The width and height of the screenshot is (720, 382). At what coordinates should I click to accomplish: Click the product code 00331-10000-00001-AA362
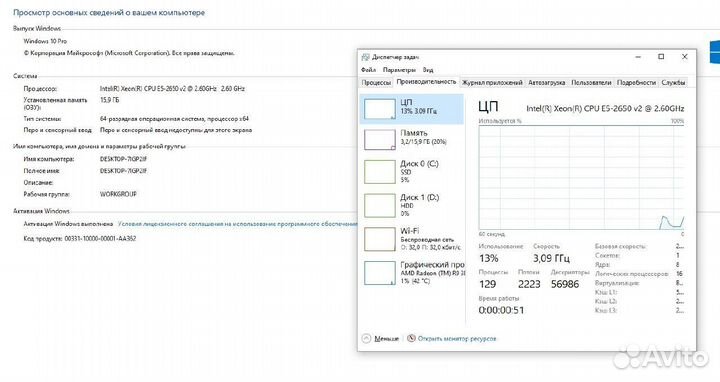coord(100,239)
